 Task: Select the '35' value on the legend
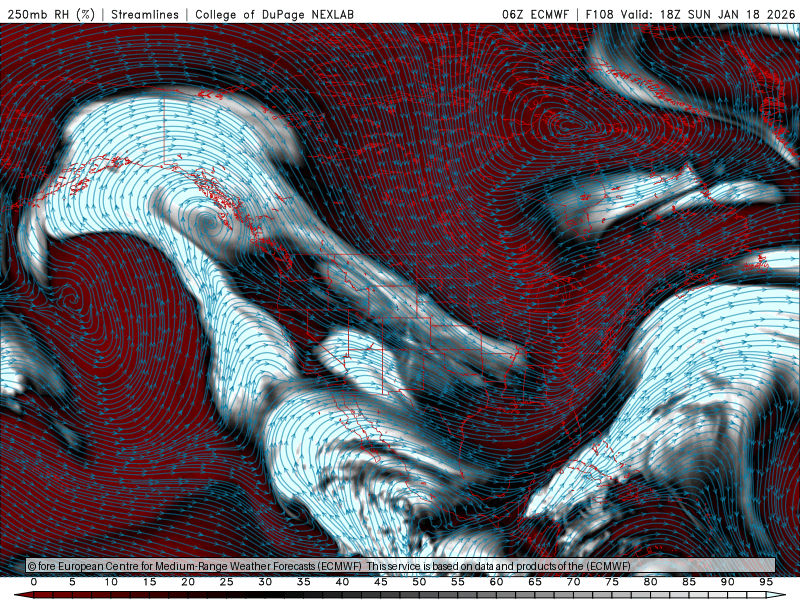click(x=304, y=582)
